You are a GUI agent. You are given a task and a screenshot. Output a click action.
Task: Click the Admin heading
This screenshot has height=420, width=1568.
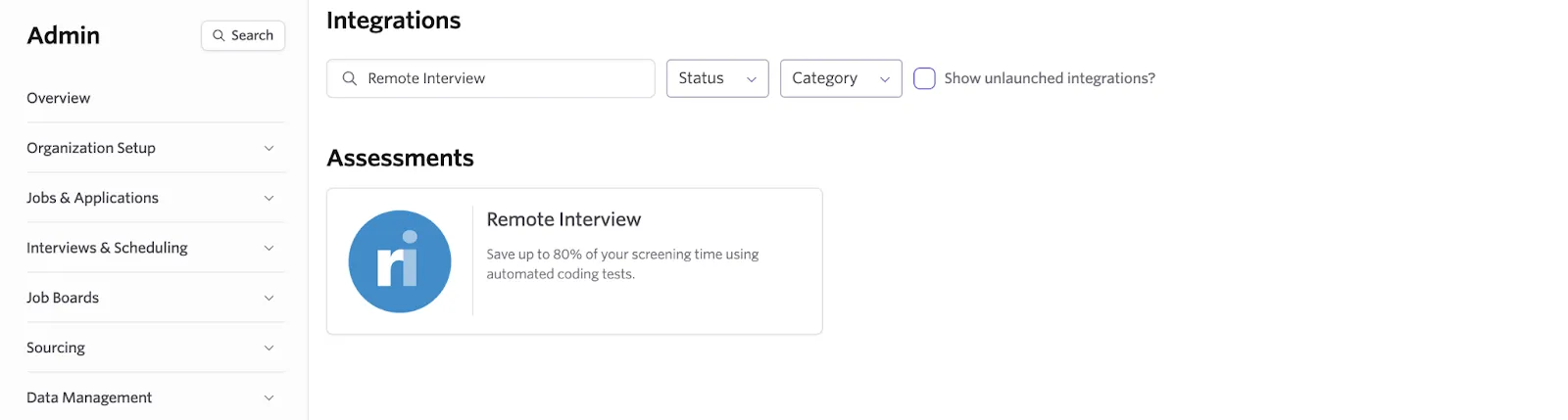tap(64, 35)
